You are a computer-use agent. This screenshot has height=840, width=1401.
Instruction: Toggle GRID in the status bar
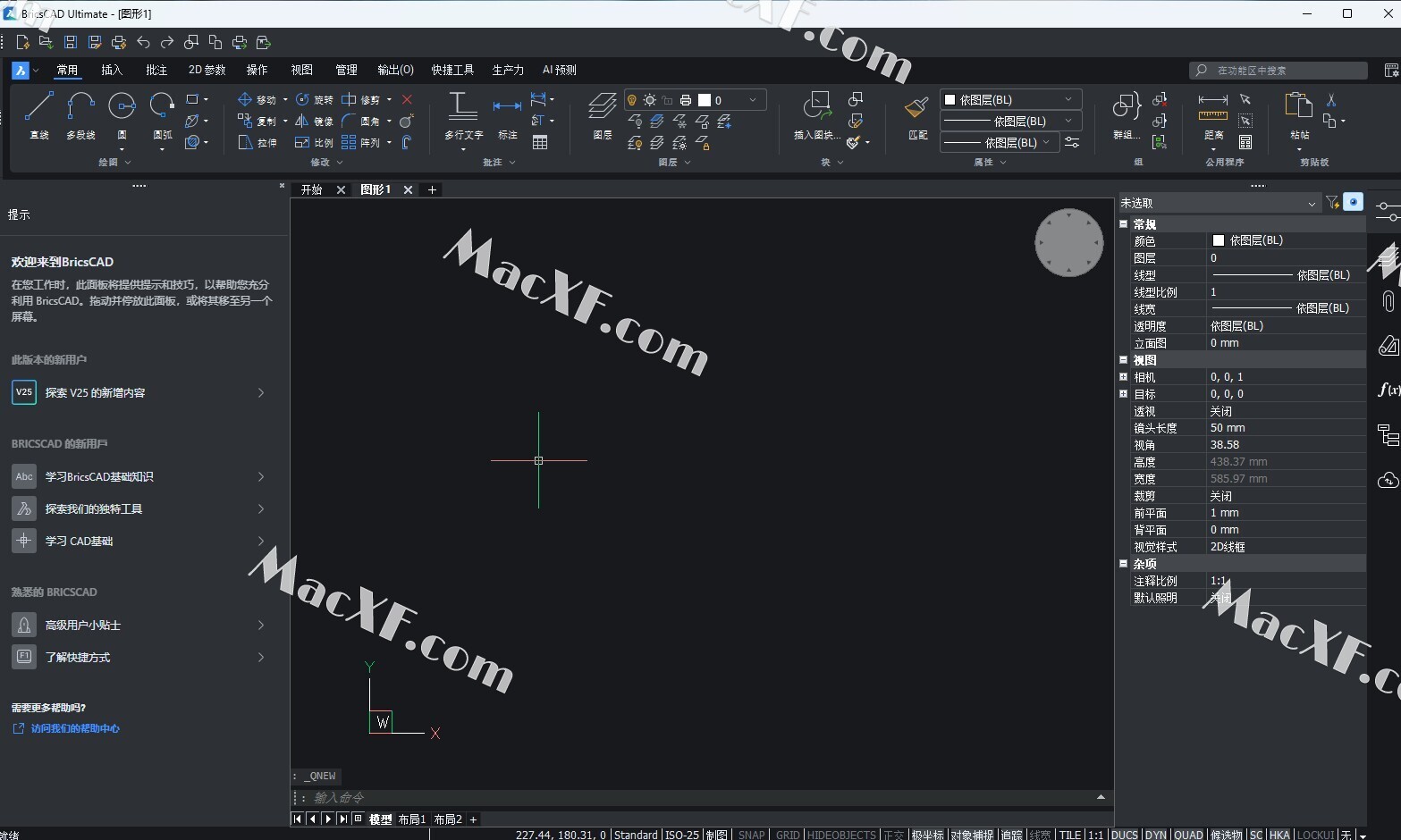(x=788, y=835)
